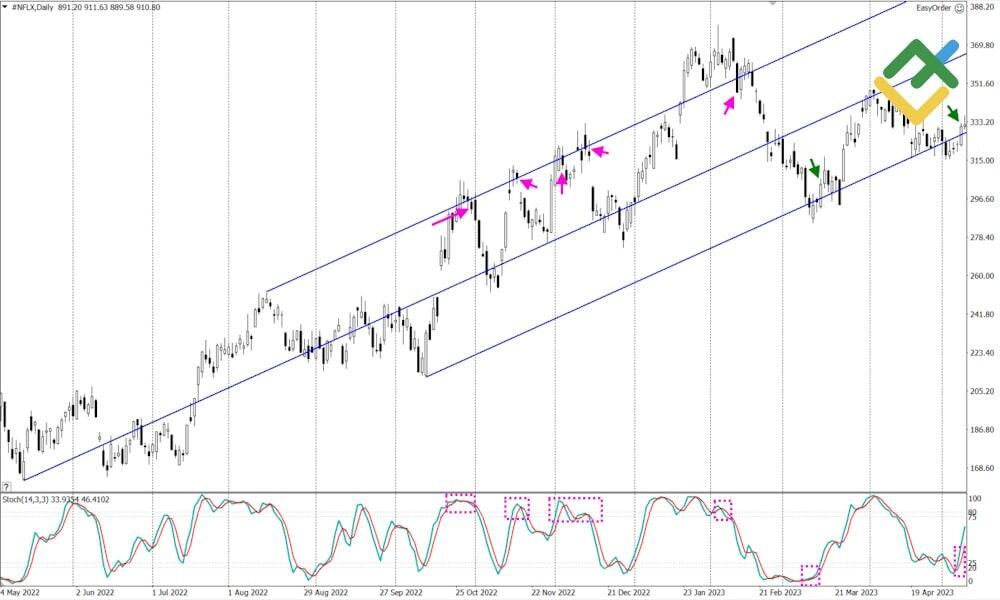
Task: Select the green arrow near February 2023 low
Action: [x=815, y=168]
